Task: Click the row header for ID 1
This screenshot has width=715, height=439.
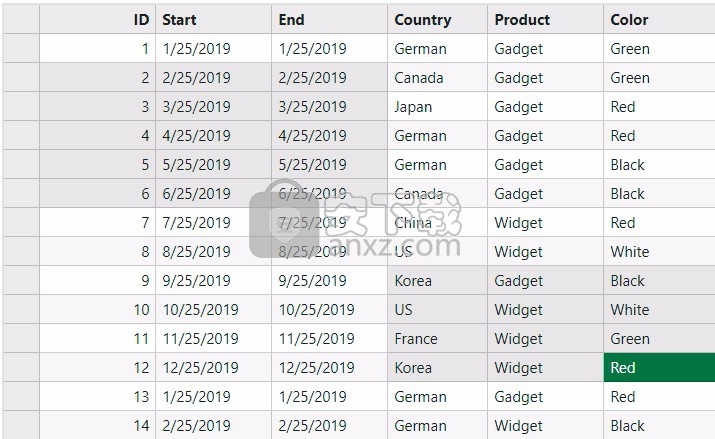Action: pos(21,48)
